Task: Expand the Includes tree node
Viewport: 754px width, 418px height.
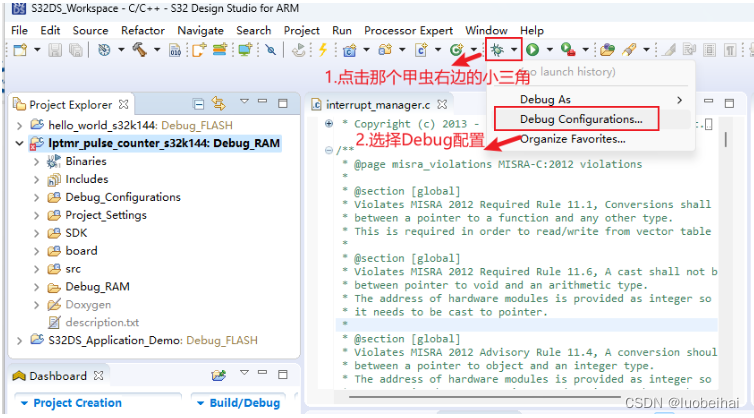Action: tap(37, 179)
